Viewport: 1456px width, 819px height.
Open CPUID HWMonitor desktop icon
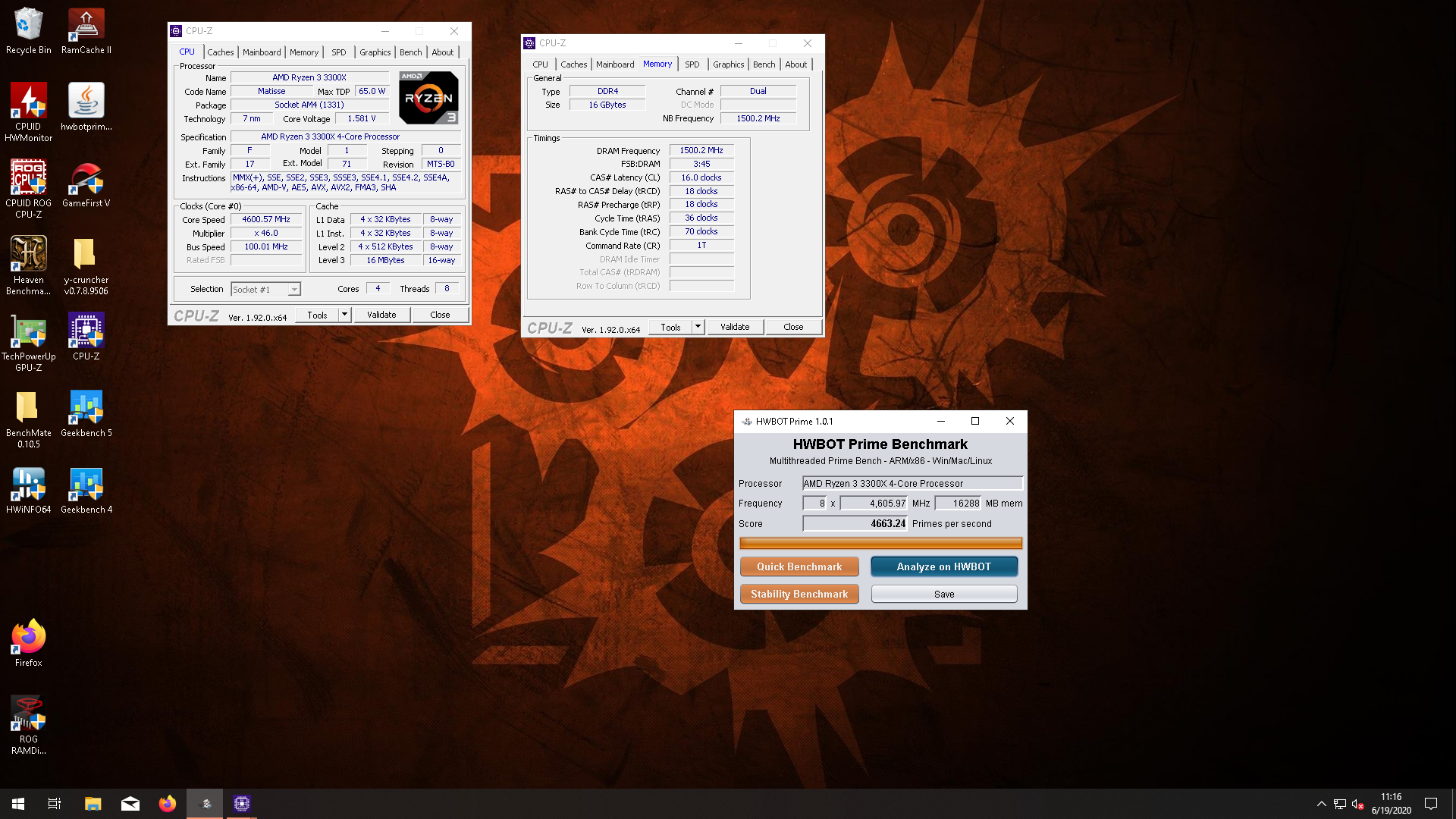pos(28,112)
